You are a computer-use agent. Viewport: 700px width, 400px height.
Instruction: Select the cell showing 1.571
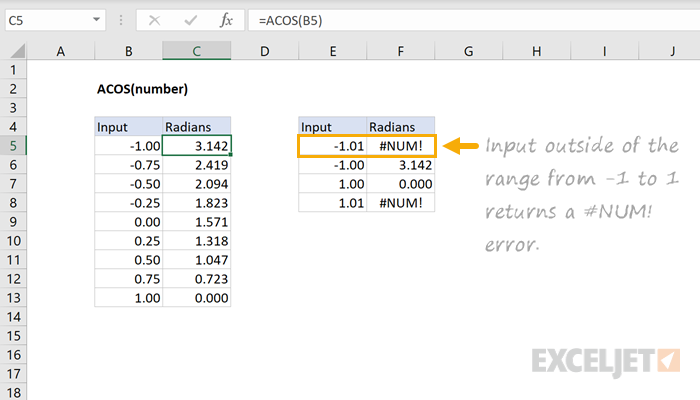tap(196, 222)
